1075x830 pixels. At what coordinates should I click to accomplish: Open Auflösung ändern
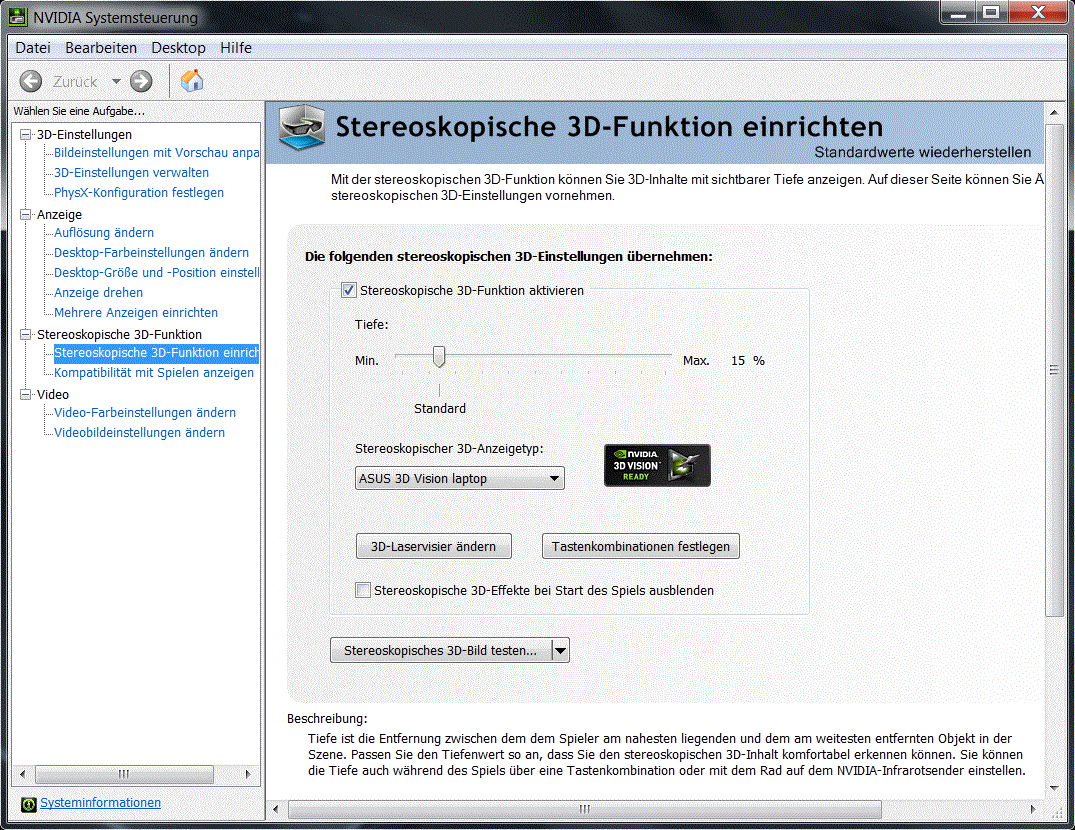pyautogui.click(x=104, y=232)
